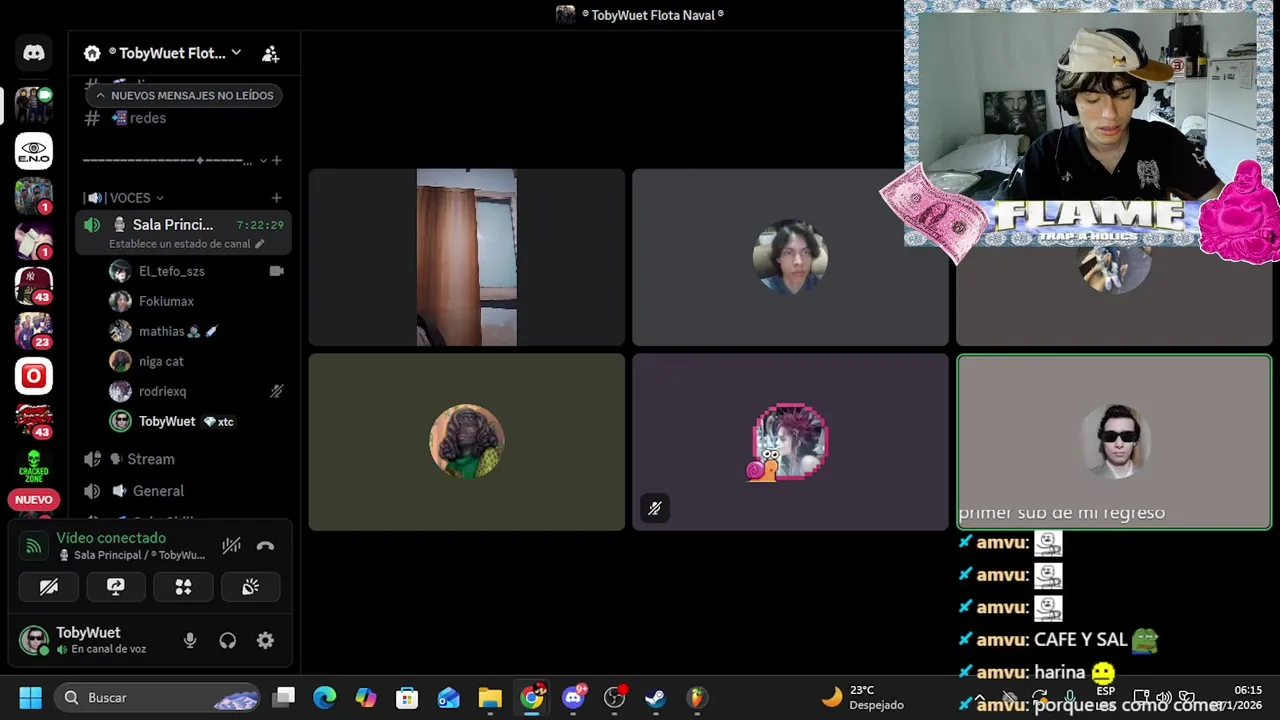Open Discord home direct messages

click(x=34, y=53)
